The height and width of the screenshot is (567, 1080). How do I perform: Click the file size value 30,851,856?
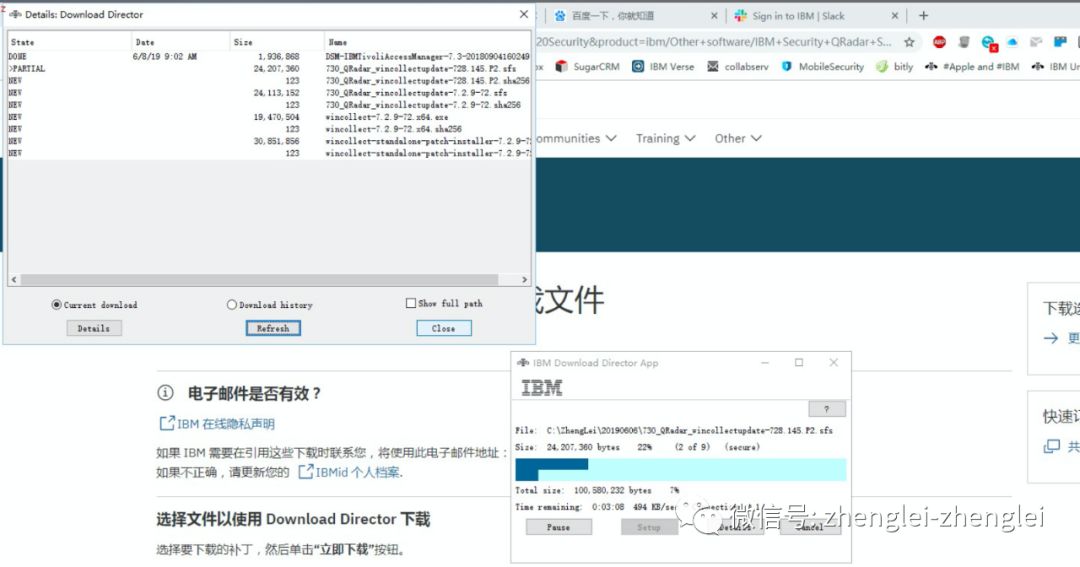(276, 141)
